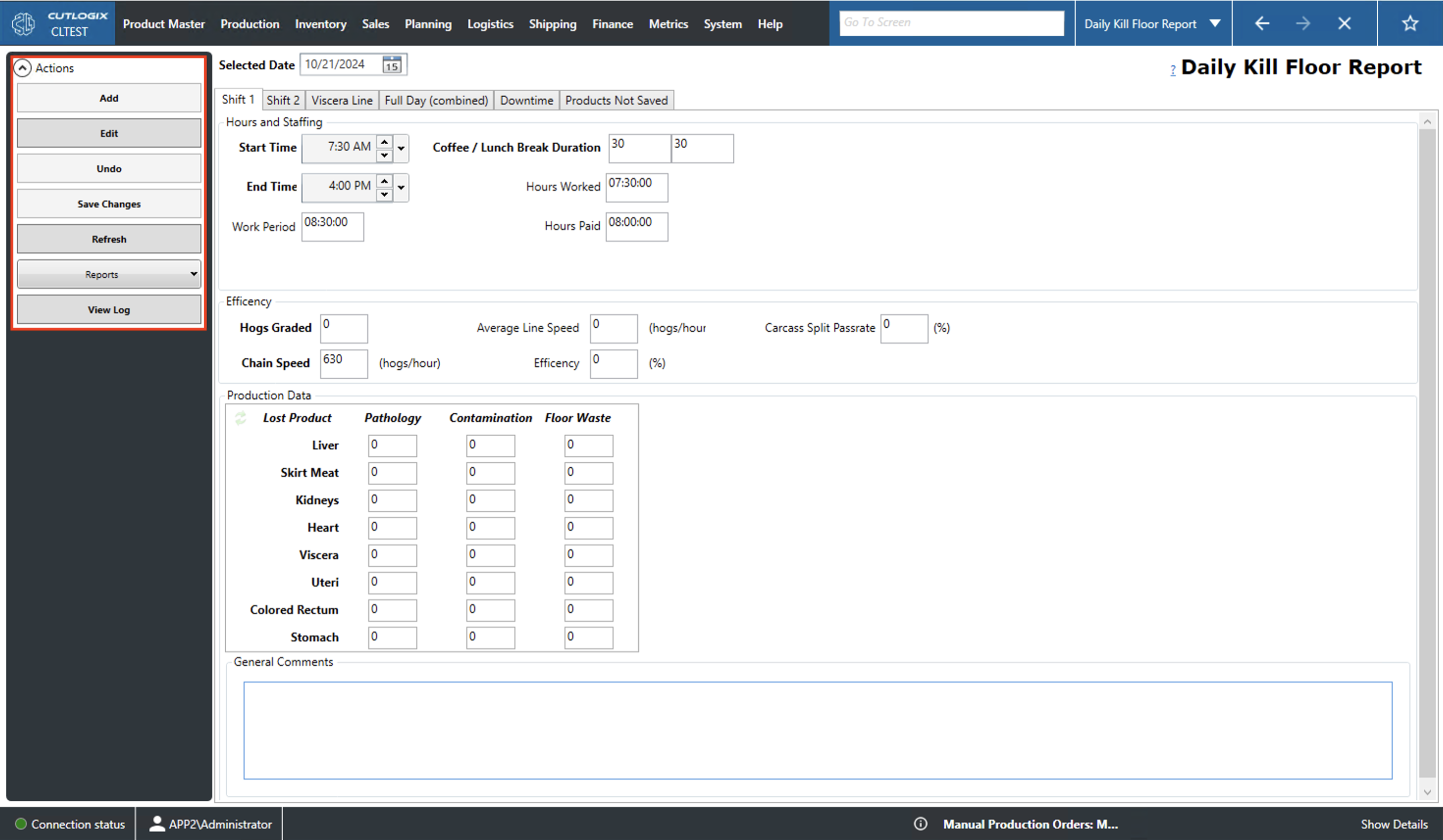Navigate back using the left arrow icon
This screenshot has height=840, width=1443.
[1262, 23]
